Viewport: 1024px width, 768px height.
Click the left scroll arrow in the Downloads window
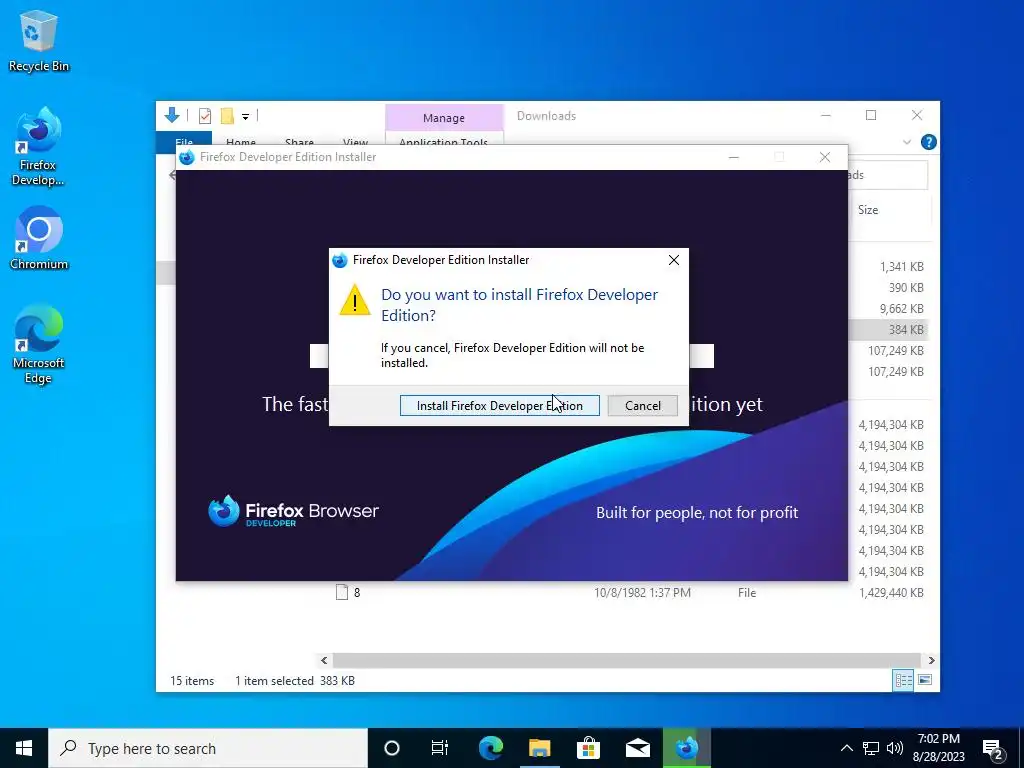pos(324,660)
